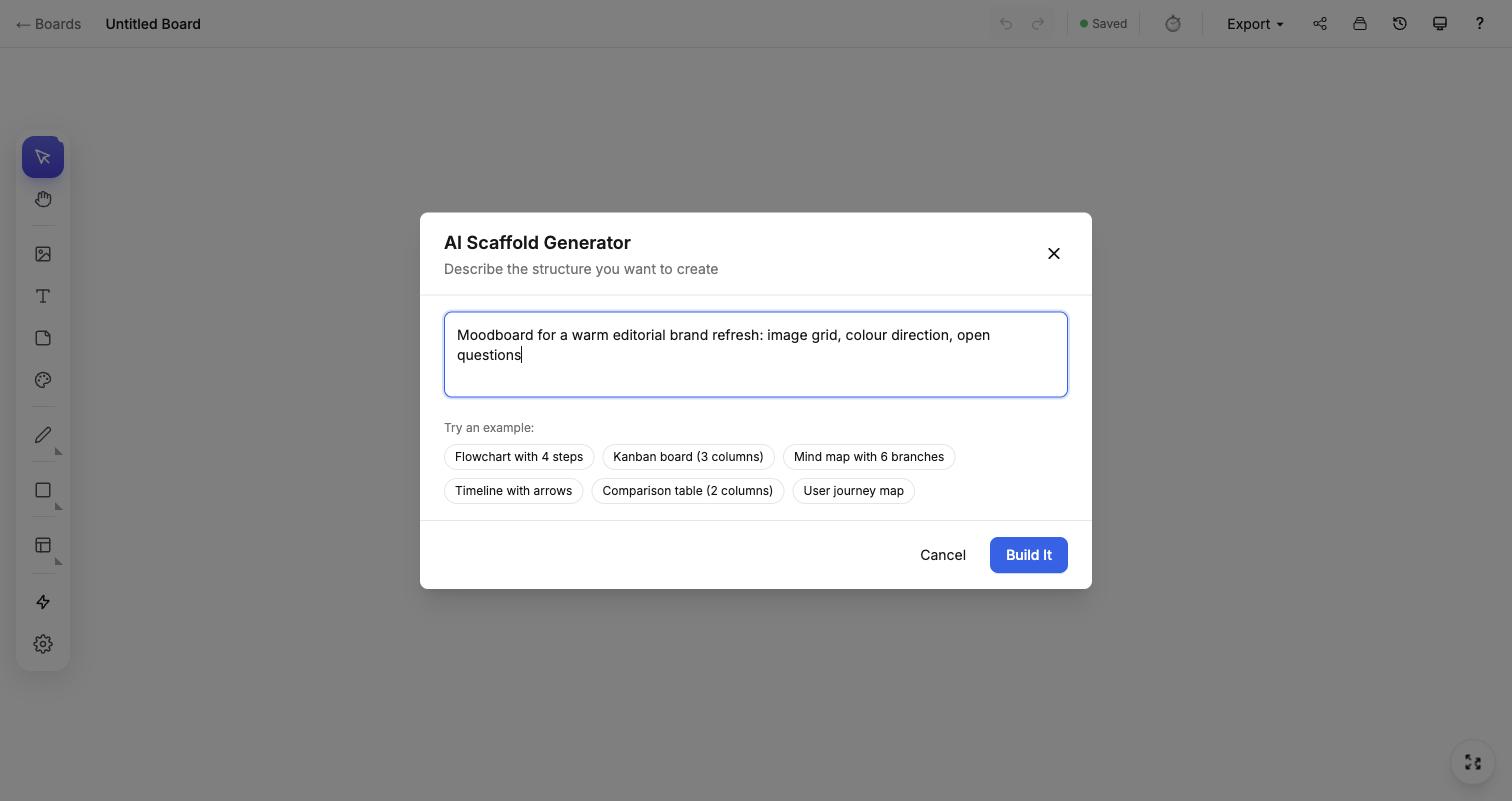1512x801 pixels.
Task: Pick the Timeline with arrows example
Action: tap(514, 491)
